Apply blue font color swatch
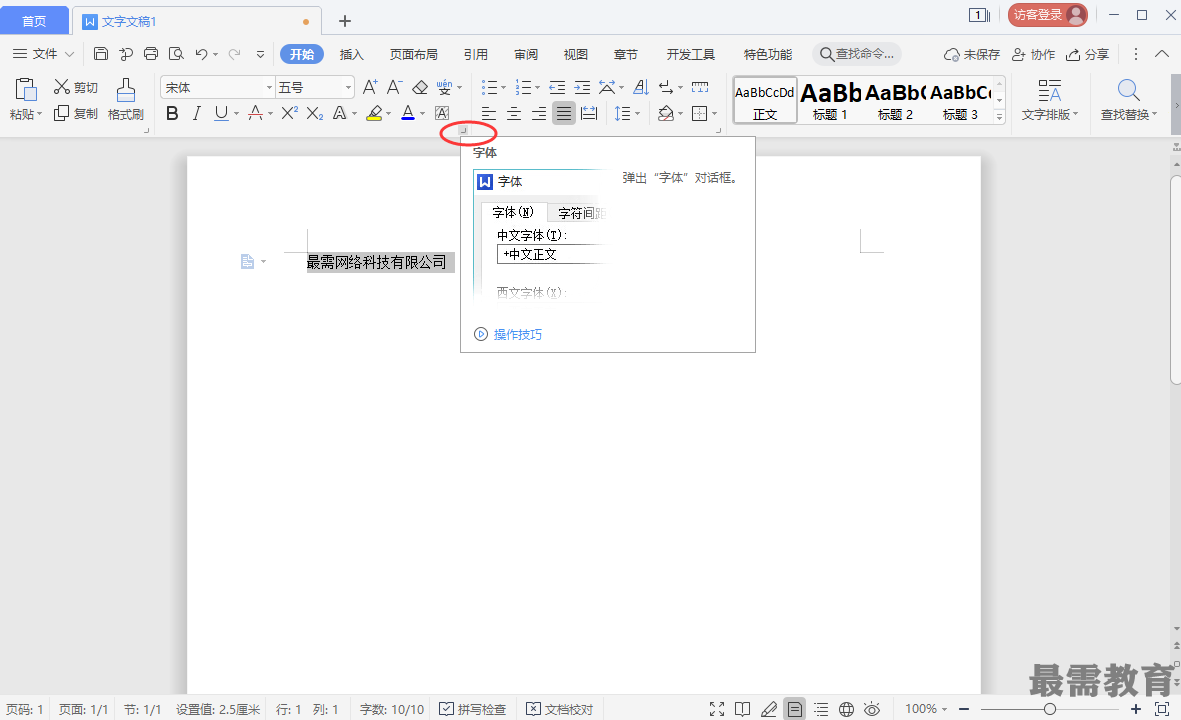The image size is (1181, 720). [x=407, y=113]
